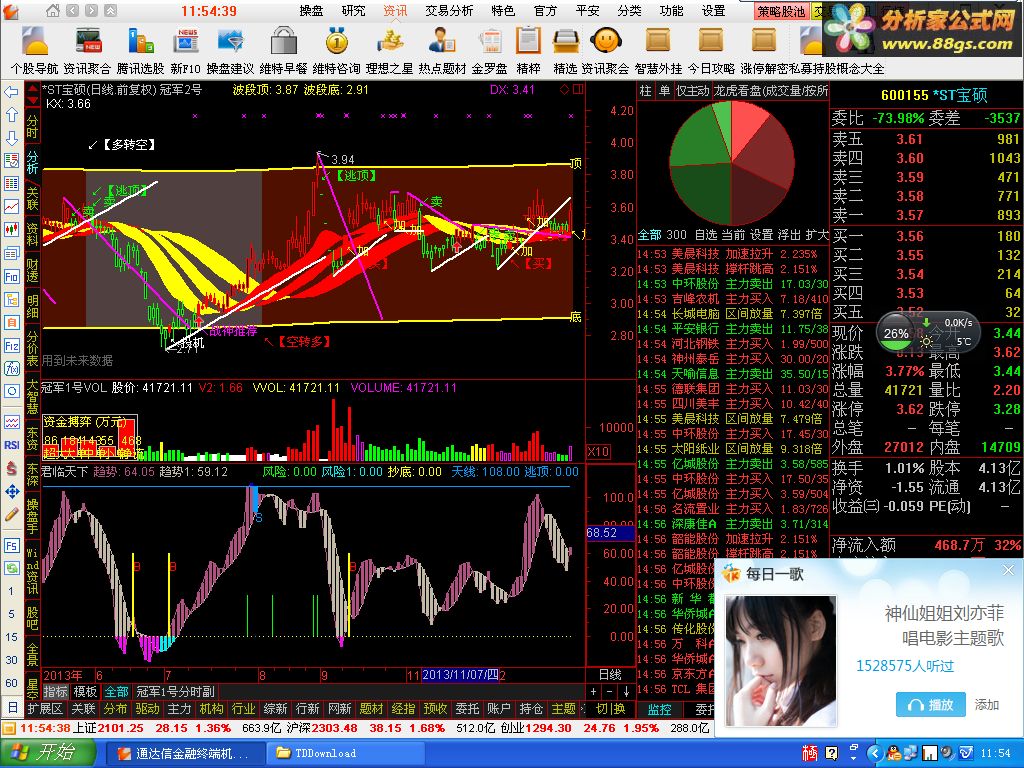This screenshot has height=768, width=1024.
Task: Click the candlestick chart icon in left sidebar
Action: 11,229
